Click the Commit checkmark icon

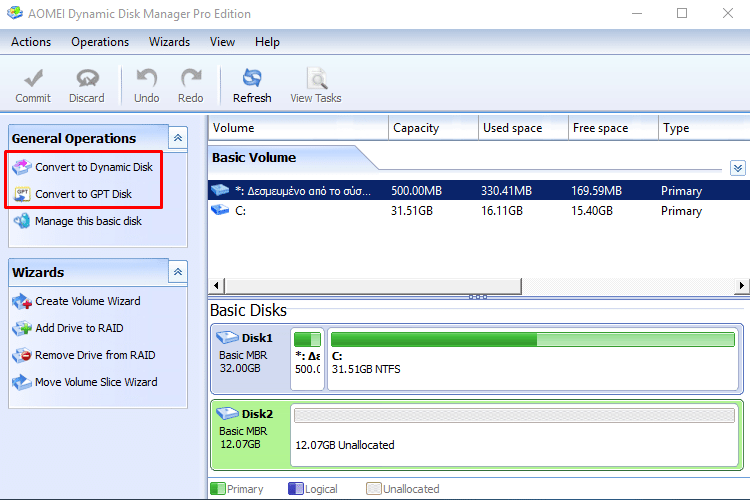[33, 78]
